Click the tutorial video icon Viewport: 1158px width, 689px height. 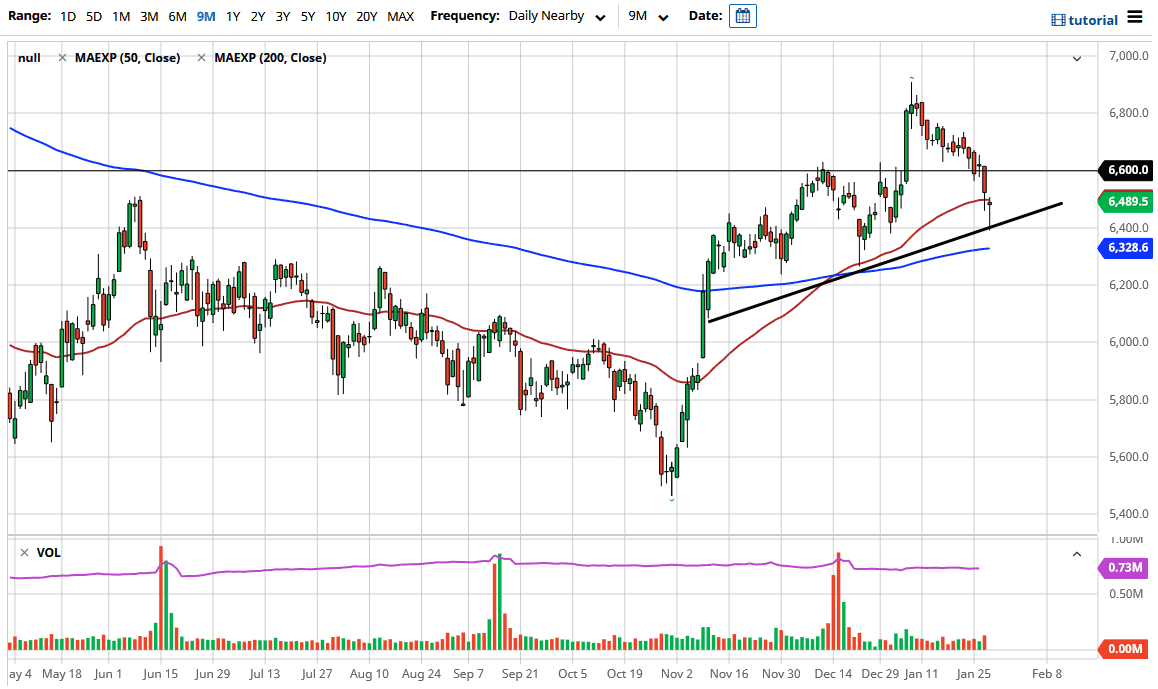pos(1058,20)
